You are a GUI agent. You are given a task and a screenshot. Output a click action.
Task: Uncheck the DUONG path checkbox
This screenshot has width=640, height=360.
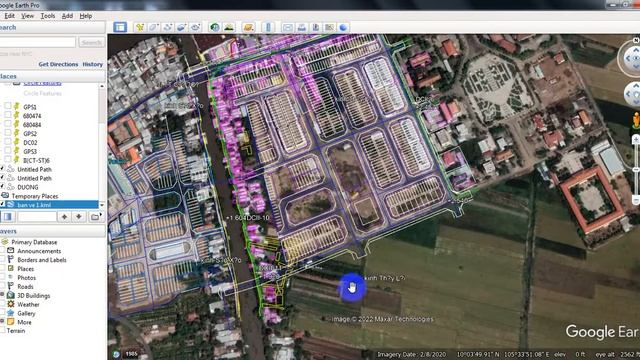[x=2, y=187]
